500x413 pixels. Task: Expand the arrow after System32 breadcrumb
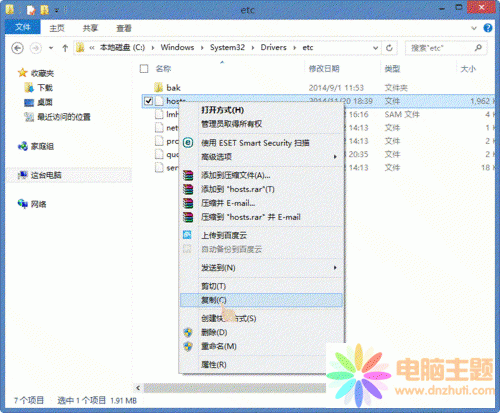click(x=253, y=48)
